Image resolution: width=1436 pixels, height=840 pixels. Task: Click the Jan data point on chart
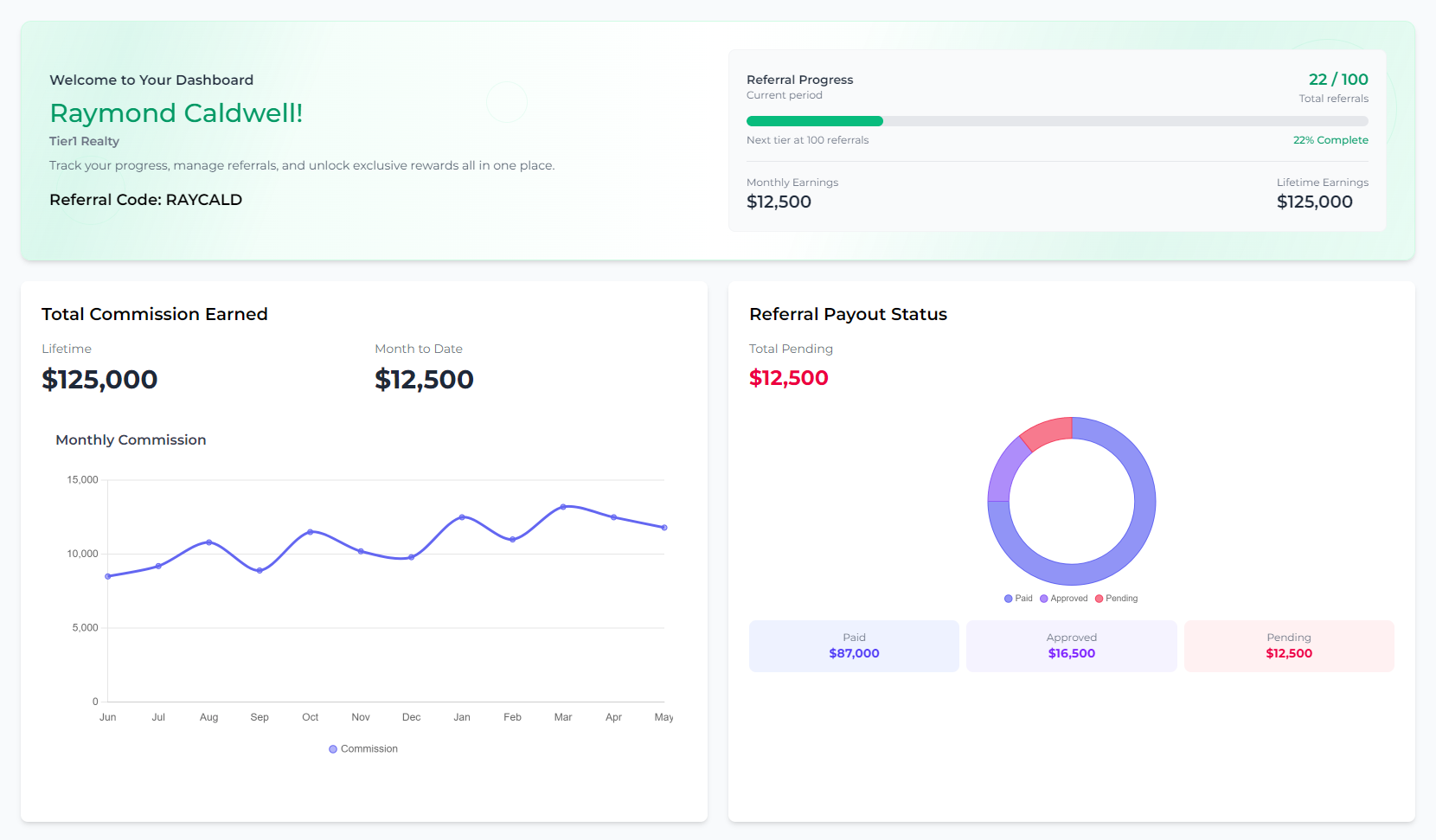click(462, 517)
